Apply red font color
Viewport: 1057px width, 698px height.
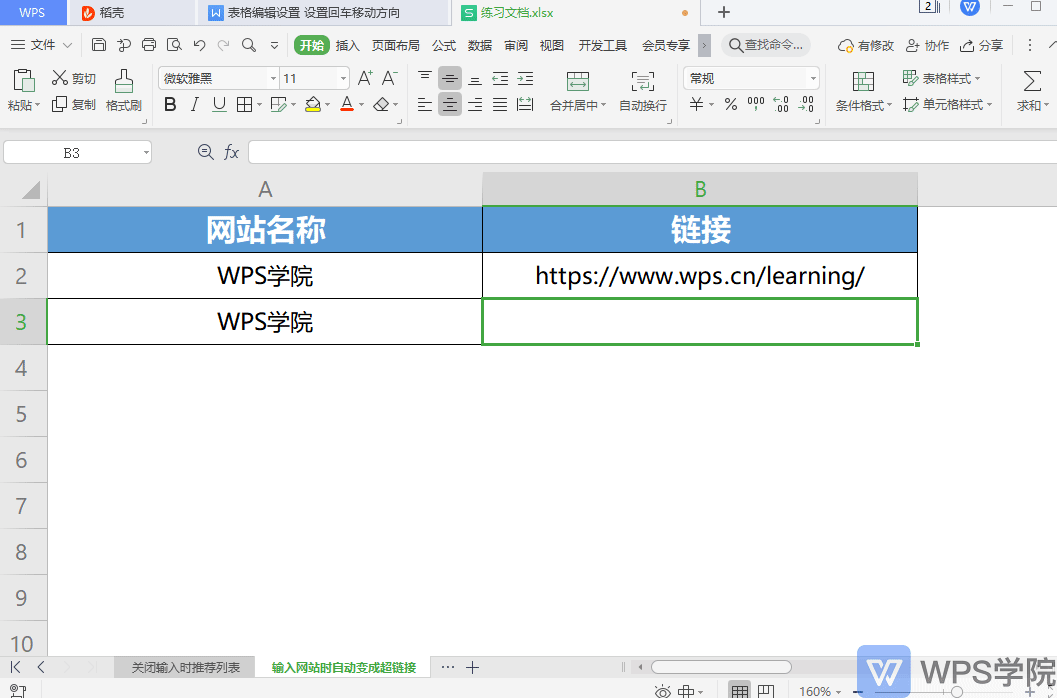point(346,105)
